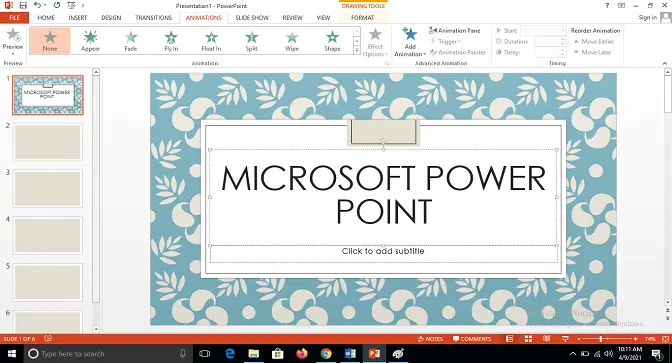Start Slide Show from status bar
672x363 pixels.
pos(565,339)
